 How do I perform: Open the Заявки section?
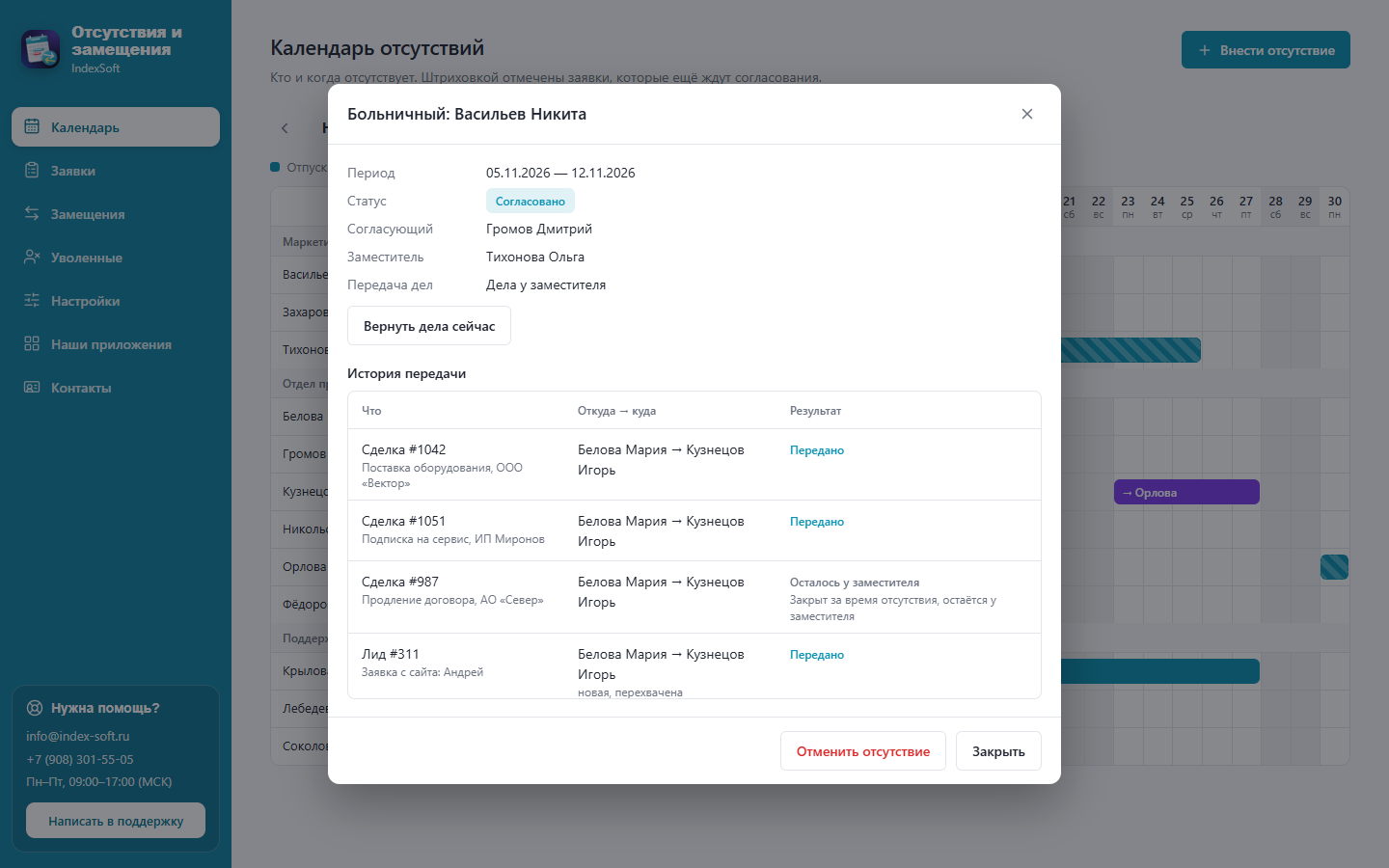tap(116, 171)
